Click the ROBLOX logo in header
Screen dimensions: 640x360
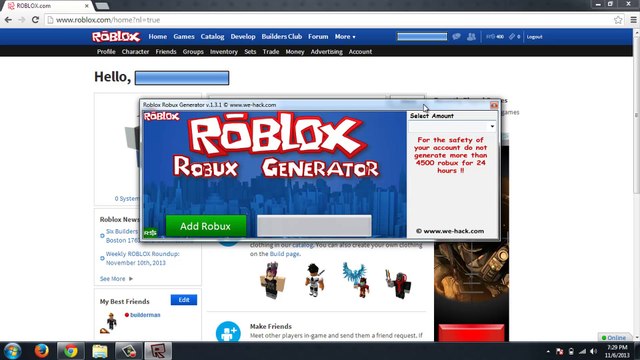[116, 37]
